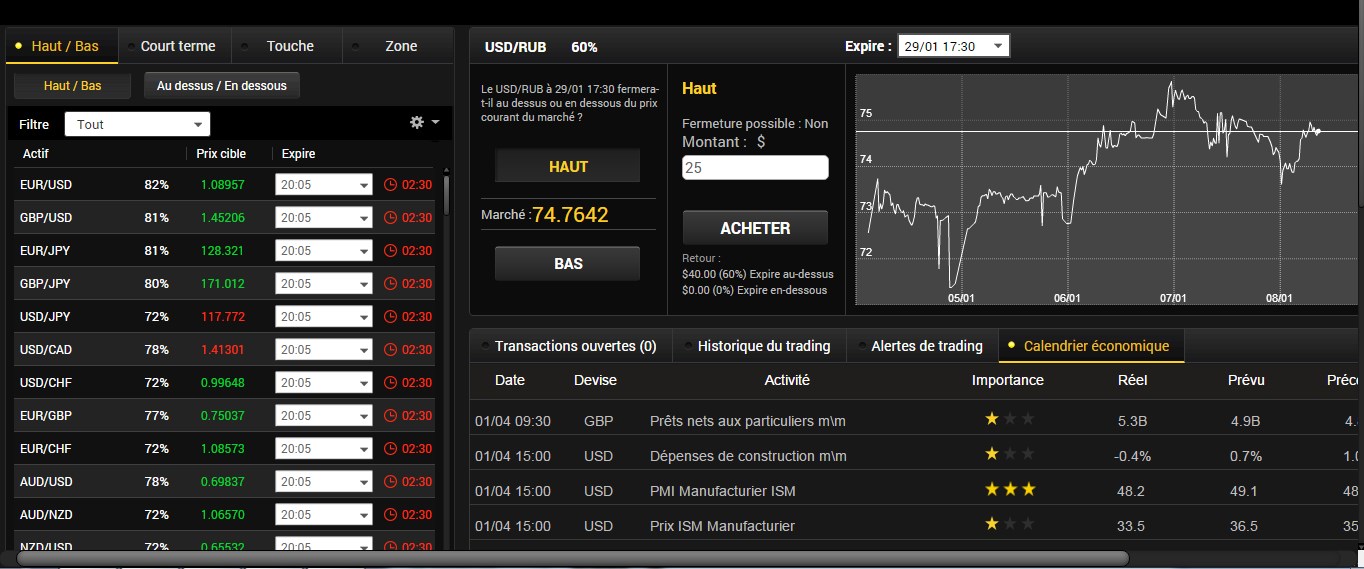
Task: Click the clock icon in EUR/CHF row
Action: [391, 448]
